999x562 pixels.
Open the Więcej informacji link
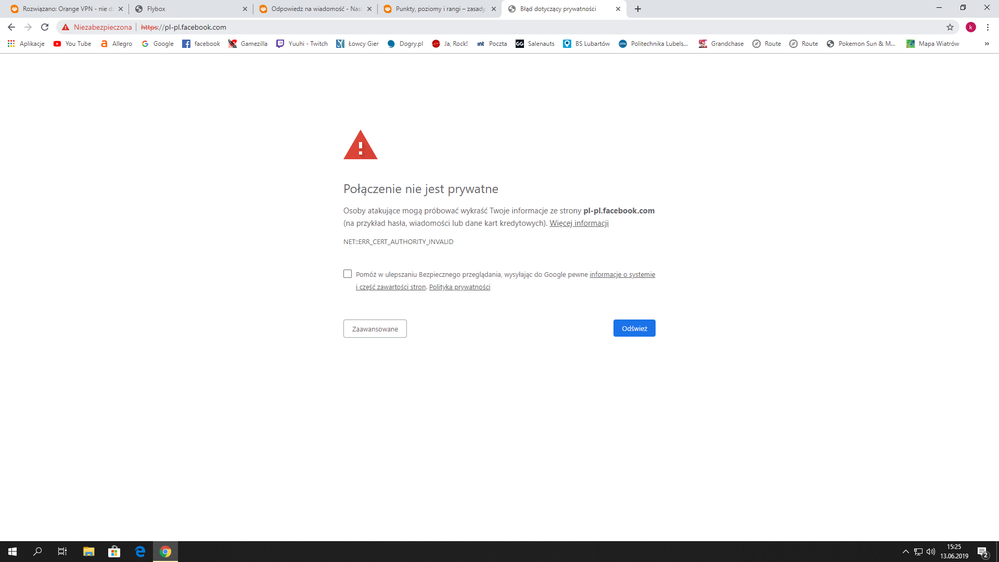click(579, 223)
